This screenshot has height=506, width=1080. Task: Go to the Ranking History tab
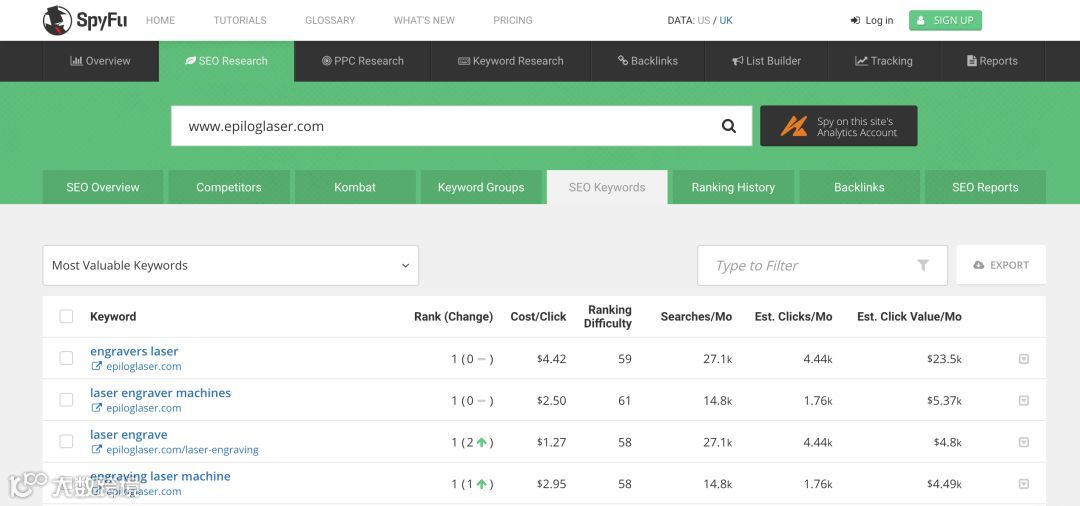click(x=733, y=187)
